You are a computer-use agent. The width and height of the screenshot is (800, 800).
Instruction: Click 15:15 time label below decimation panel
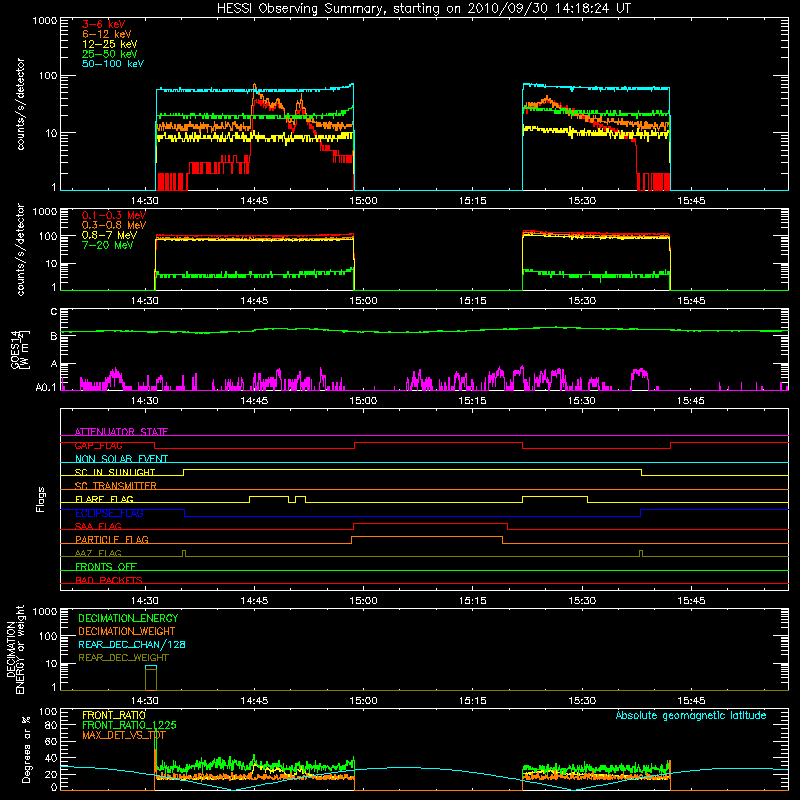click(x=472, y=701)
